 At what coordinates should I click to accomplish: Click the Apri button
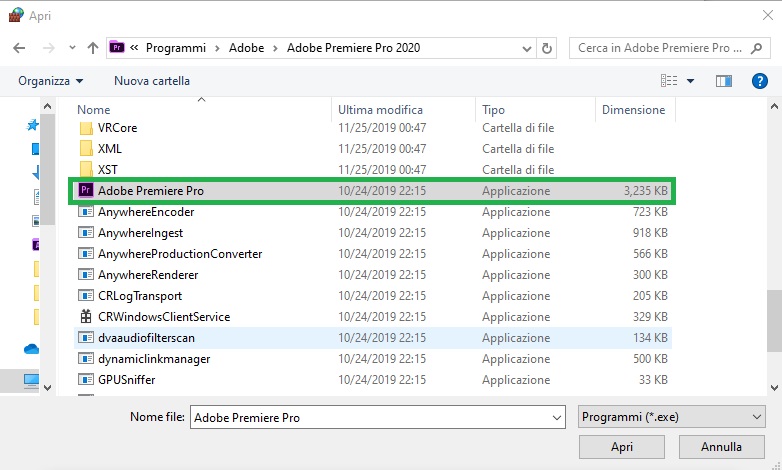click(621, 447)
